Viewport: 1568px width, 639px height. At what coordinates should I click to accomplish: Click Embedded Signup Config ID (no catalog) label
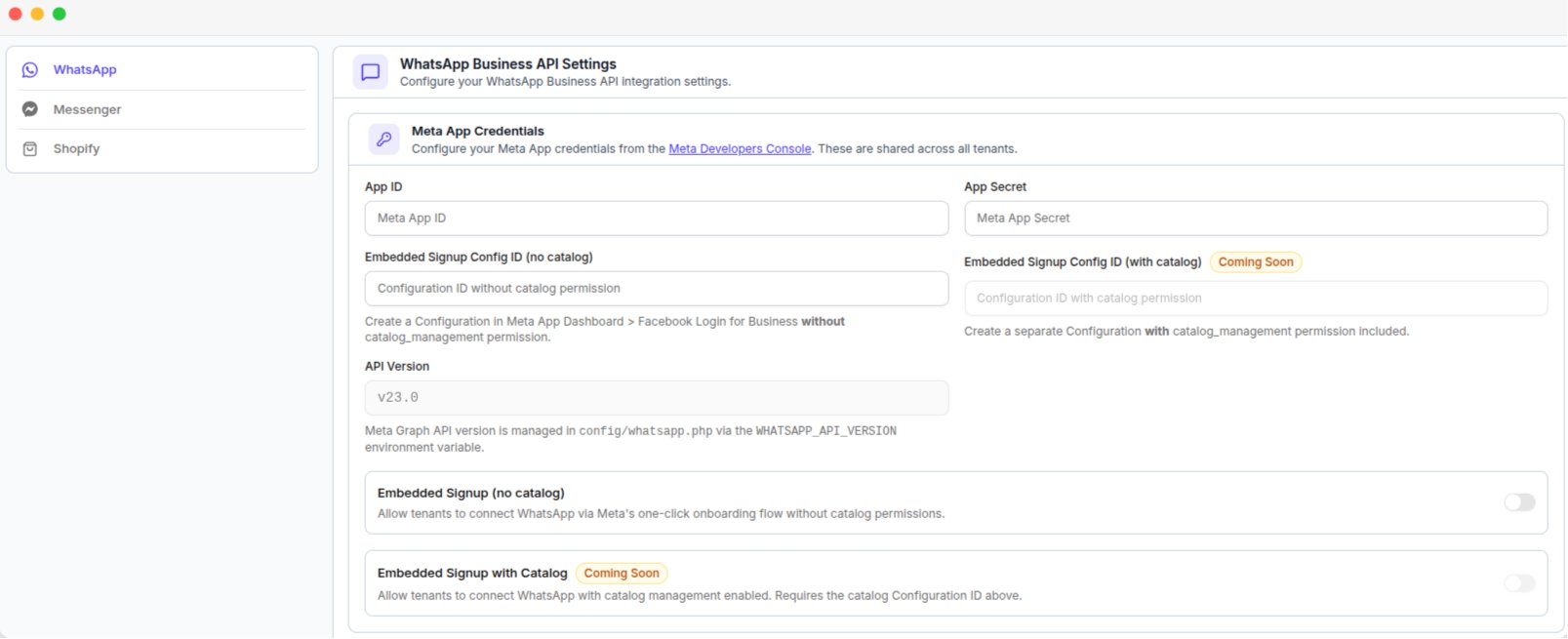pos(479,258)
